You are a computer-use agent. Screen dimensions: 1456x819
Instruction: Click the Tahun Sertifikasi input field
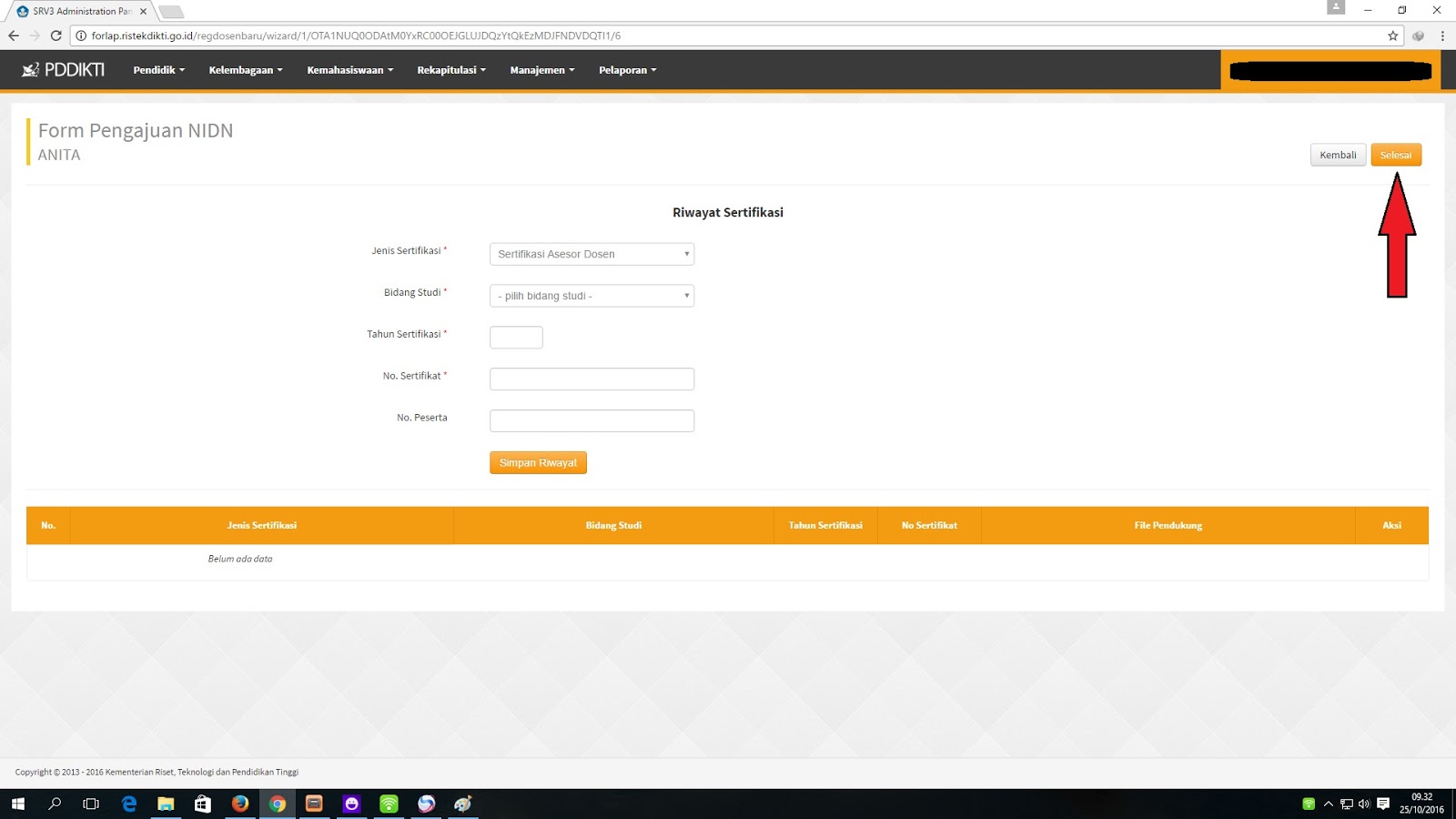tap(516, 337)
